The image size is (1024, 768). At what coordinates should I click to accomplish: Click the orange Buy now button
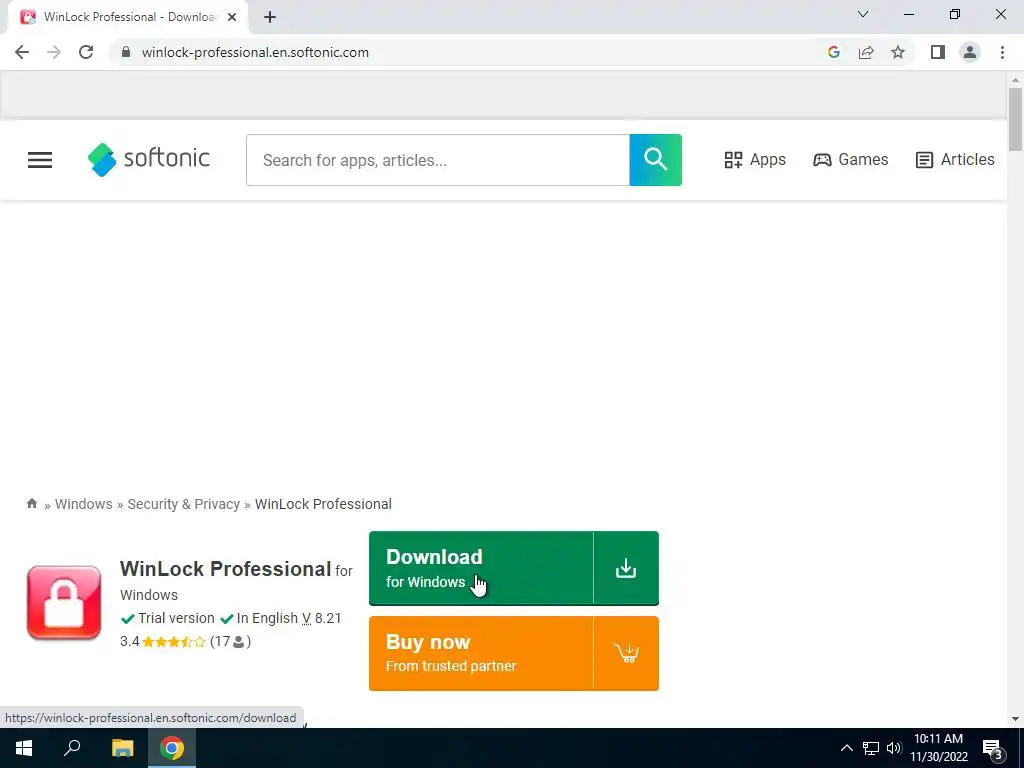point(513,653)
